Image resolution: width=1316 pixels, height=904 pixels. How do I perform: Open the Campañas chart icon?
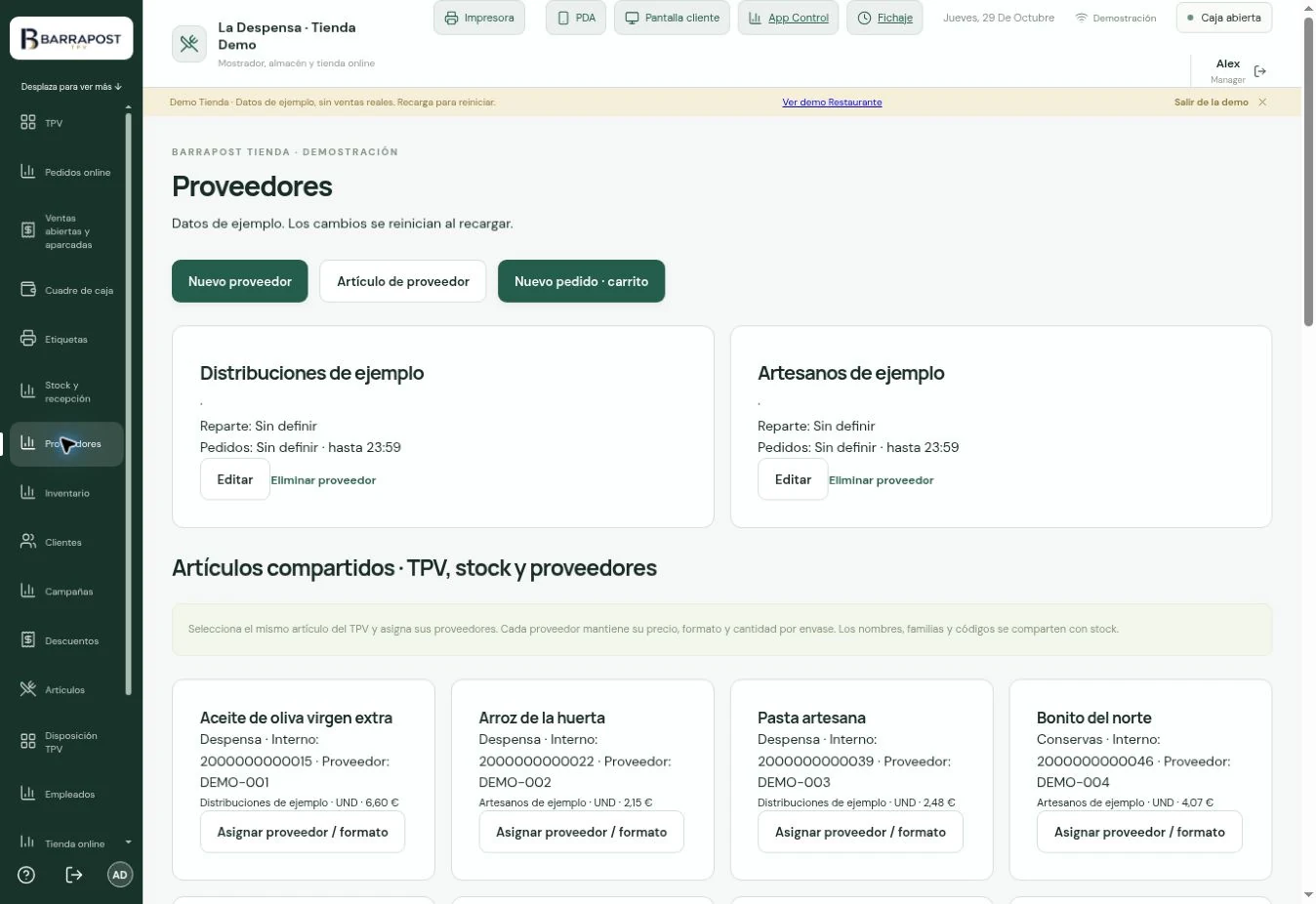[x=27, y=591]
